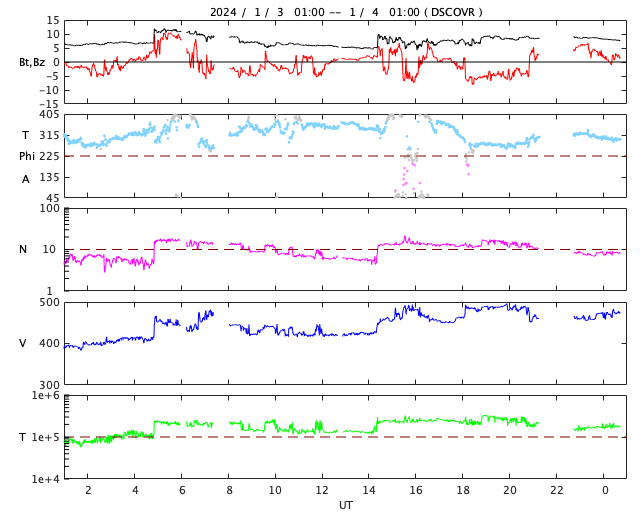Click the 'N' density axis label
This screenshot has width=640, height=512.
(x=23, y=249)
